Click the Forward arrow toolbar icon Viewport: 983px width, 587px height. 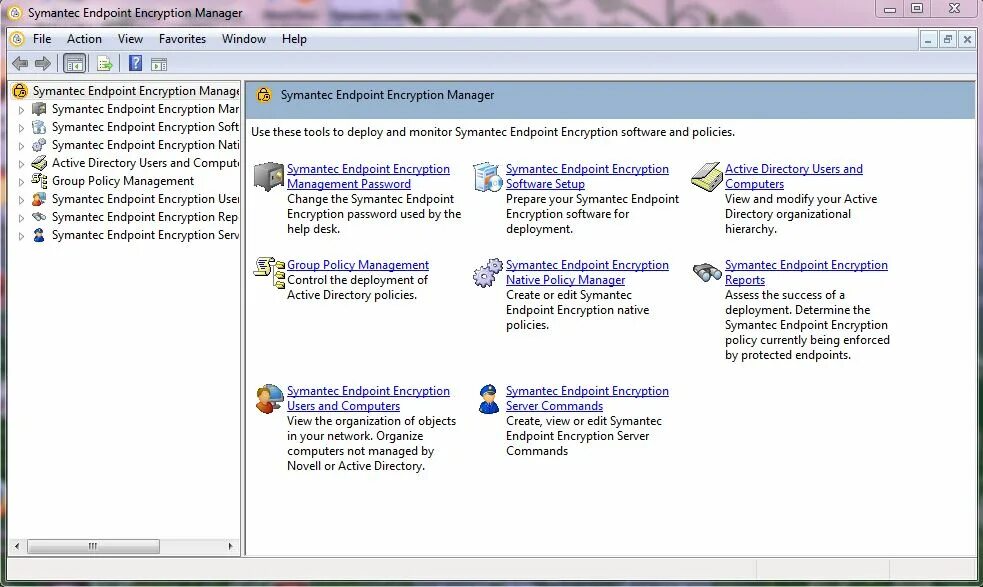pos(43,63)
